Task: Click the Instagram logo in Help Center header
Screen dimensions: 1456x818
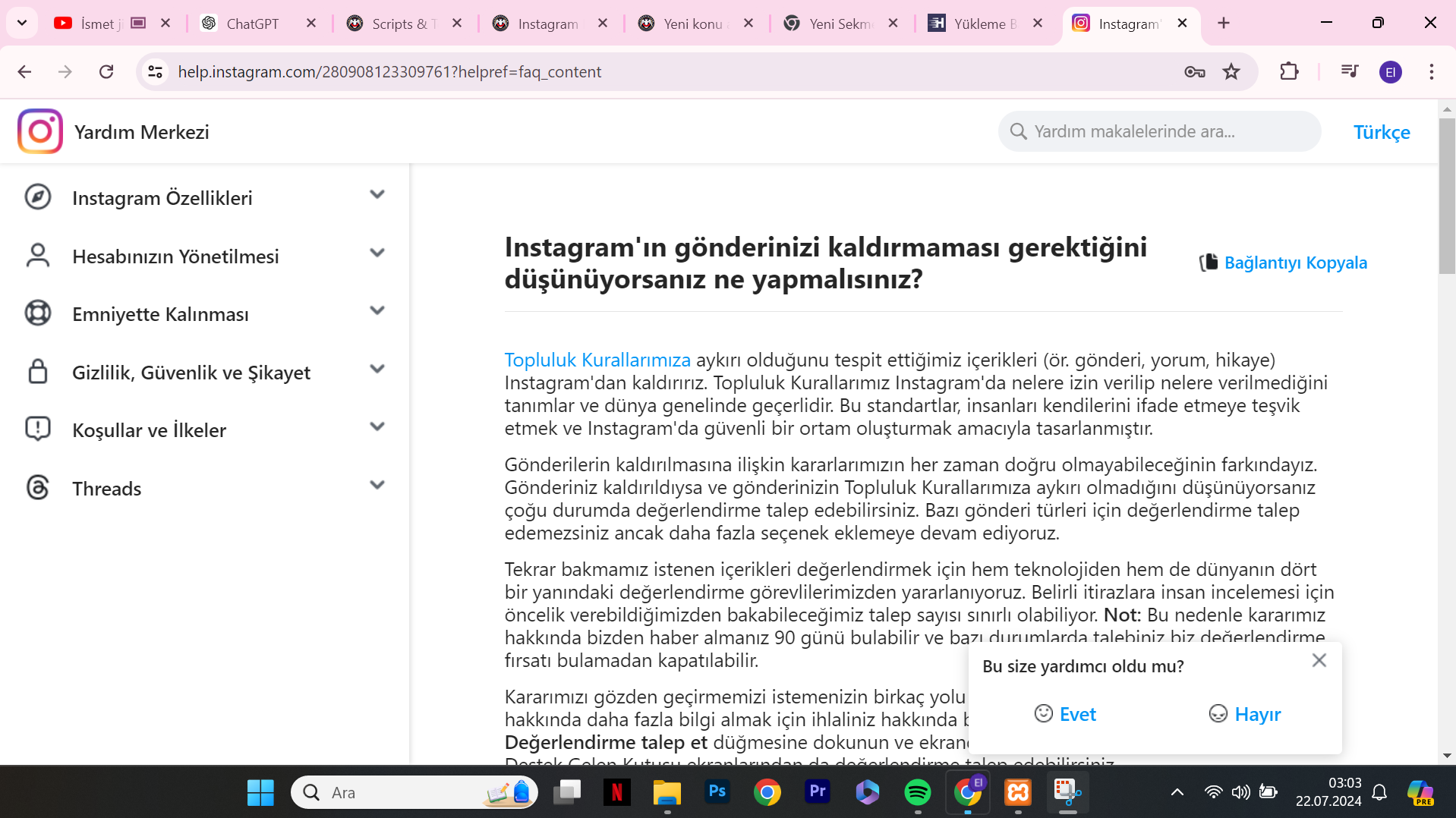Action: click(40, 131)
